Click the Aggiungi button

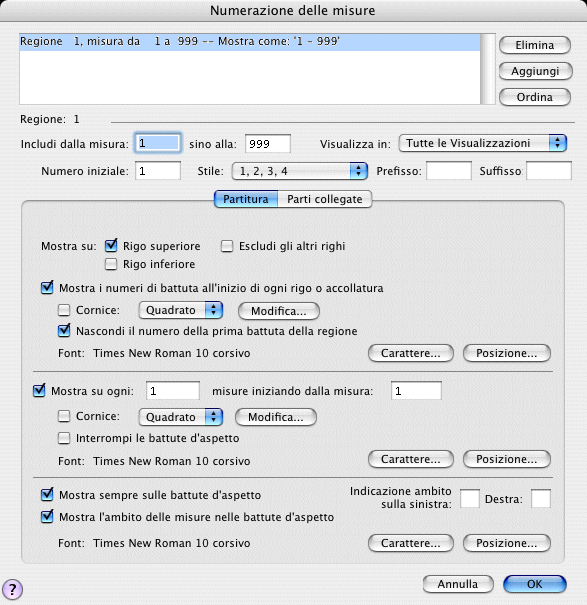click(535, 71)
